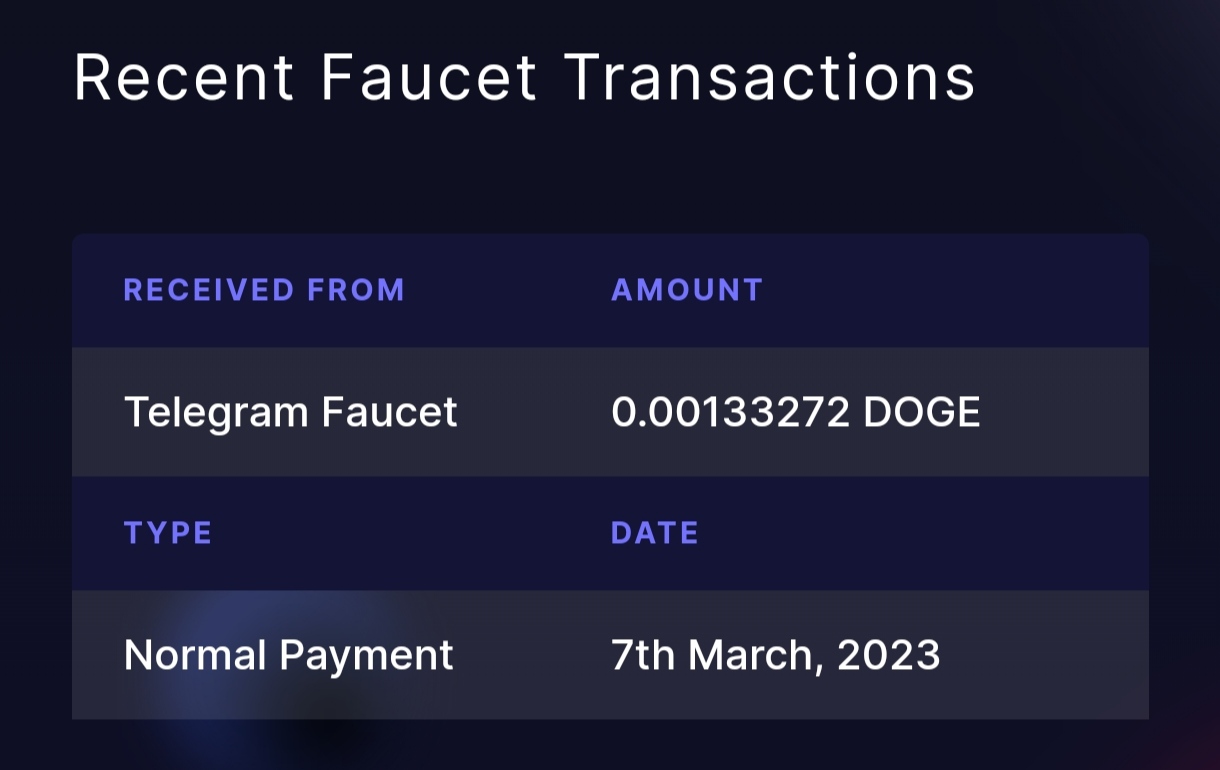Click the word RECEIVED in the header
The width and height of the screenshot is (1220, 770).
209,290
